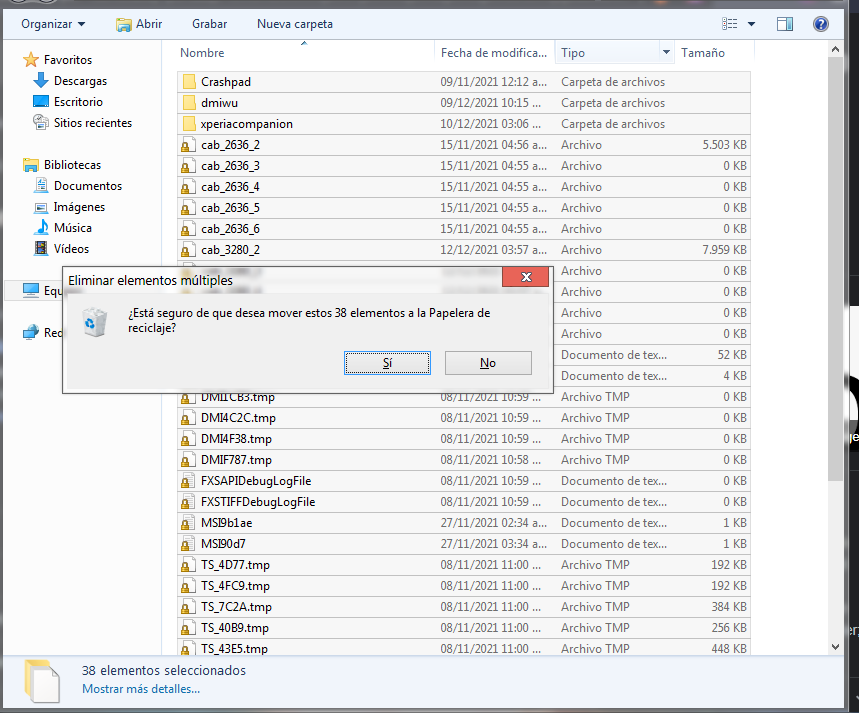
Task: Click the network Red icon
Action: pyautogui.click(x=31, y=332)
